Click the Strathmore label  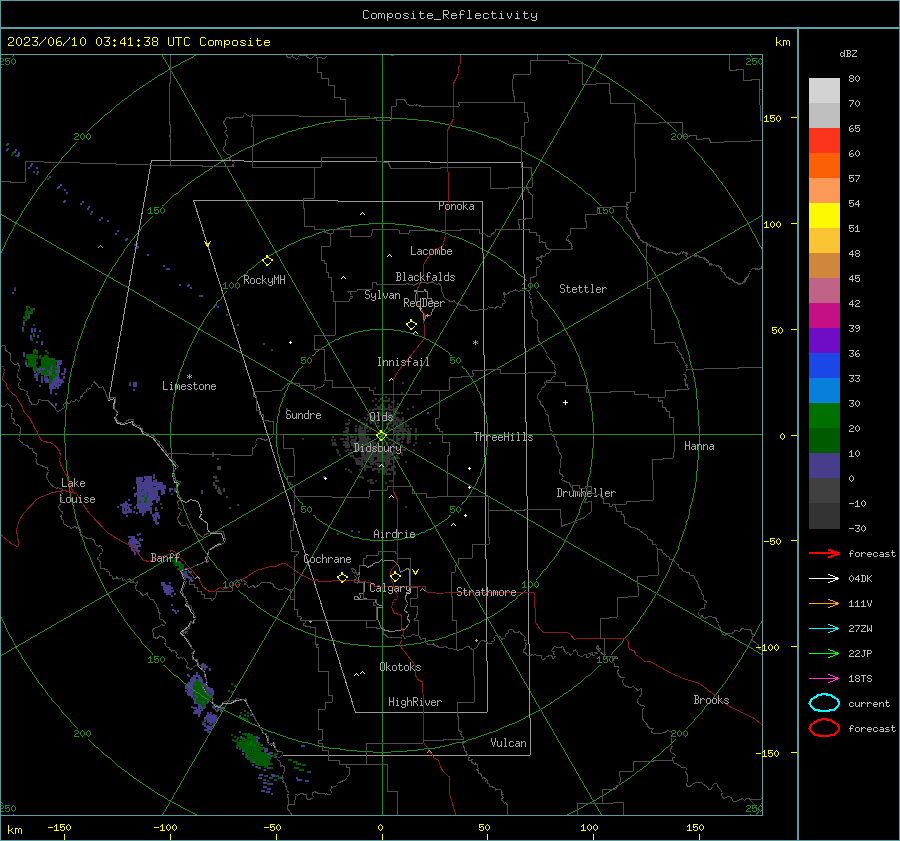tap(486, 592)
